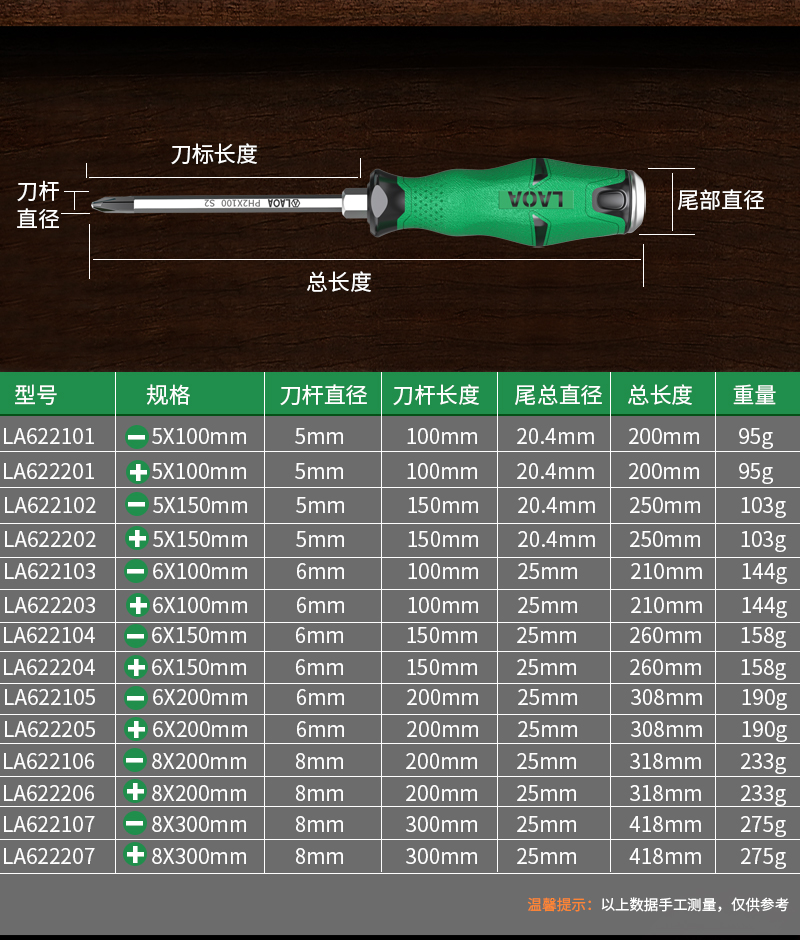Click the 以上数据手工测量，仅供参考 disclaimer text

[x=695, y=905]
